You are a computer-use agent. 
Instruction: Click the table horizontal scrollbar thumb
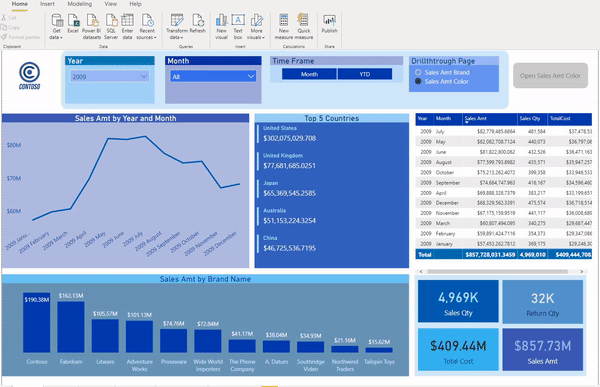point(498,271)
